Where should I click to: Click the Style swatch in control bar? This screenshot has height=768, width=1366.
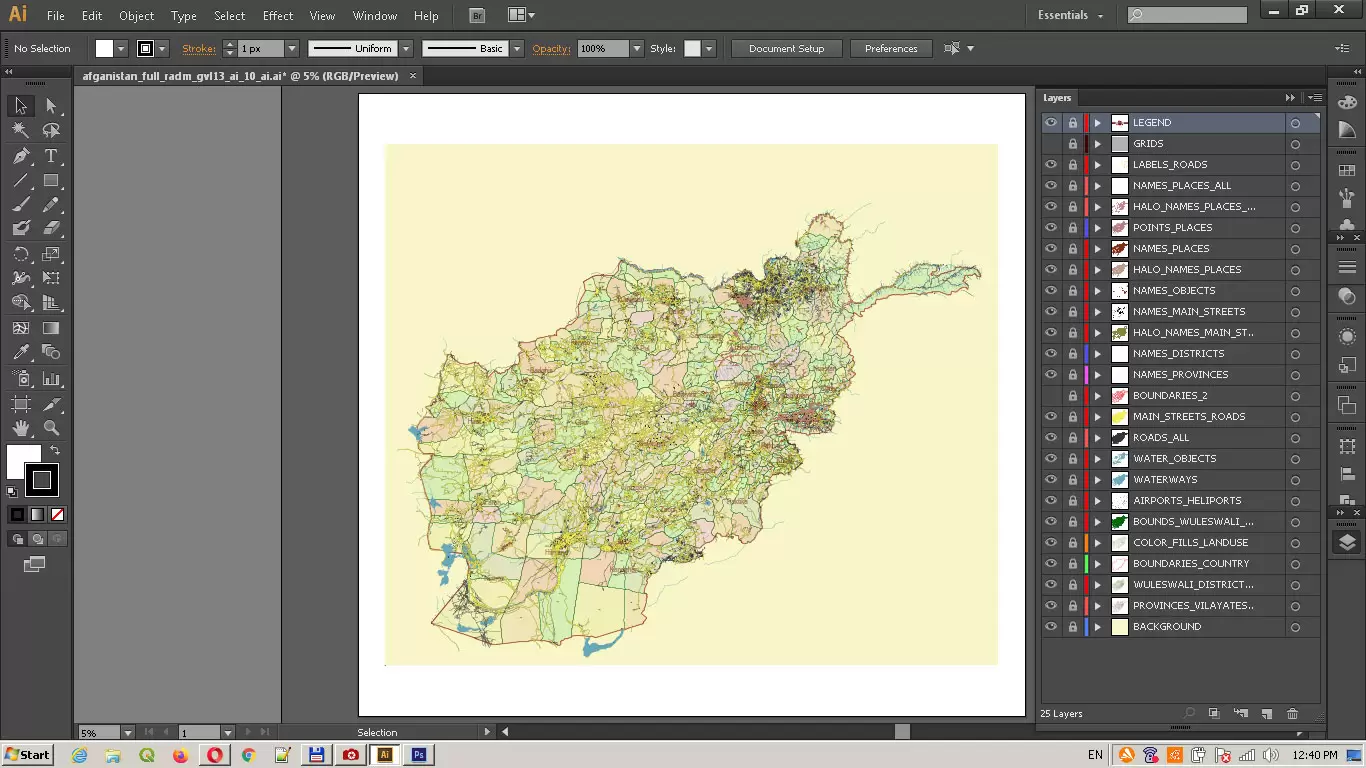(692, 48)
